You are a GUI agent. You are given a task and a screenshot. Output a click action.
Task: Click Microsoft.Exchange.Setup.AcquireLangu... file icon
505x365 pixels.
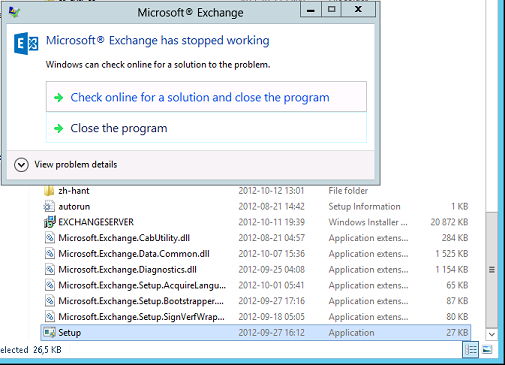point(49,285)
